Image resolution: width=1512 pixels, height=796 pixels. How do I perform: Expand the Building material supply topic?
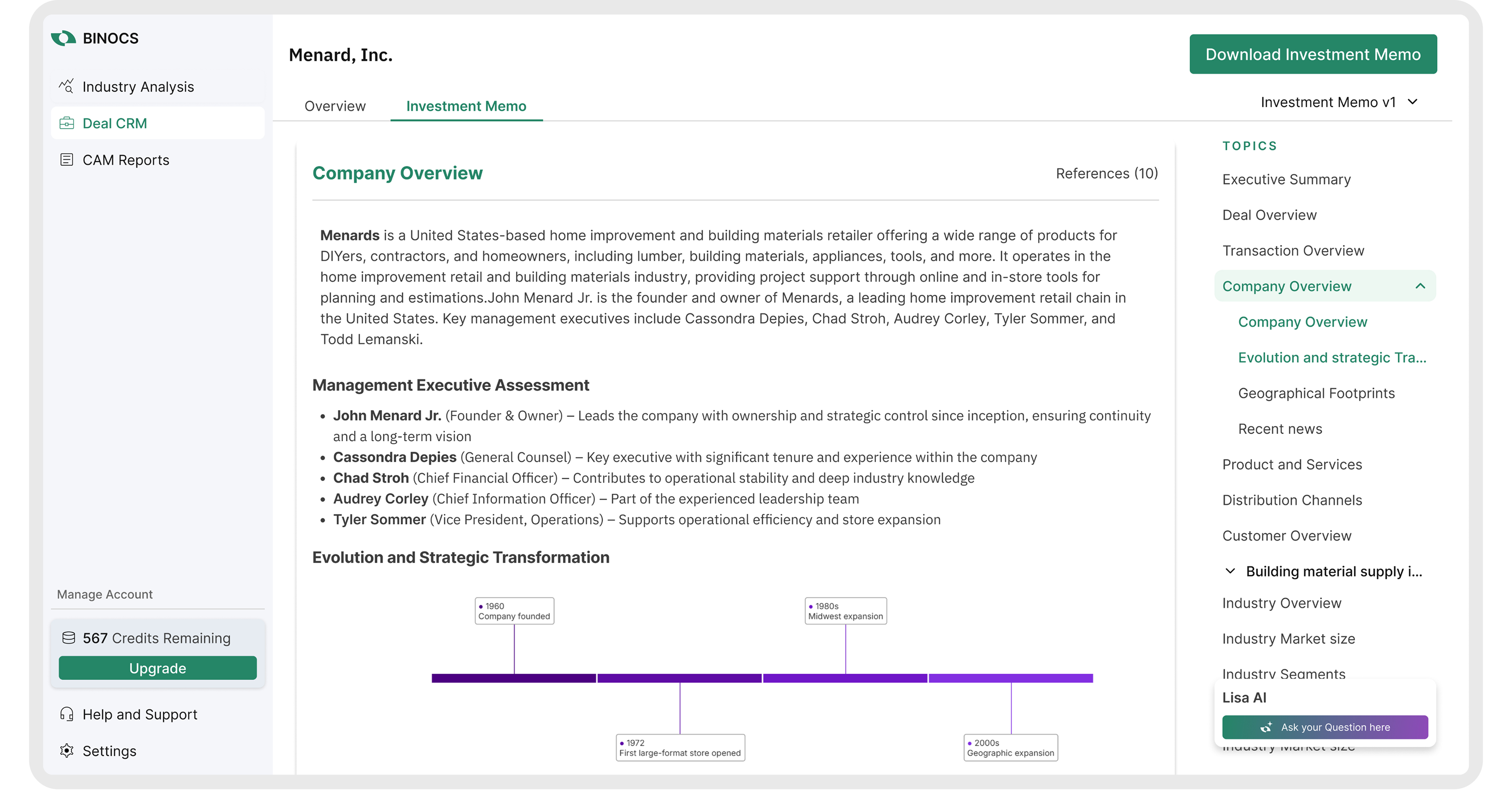1230,571
